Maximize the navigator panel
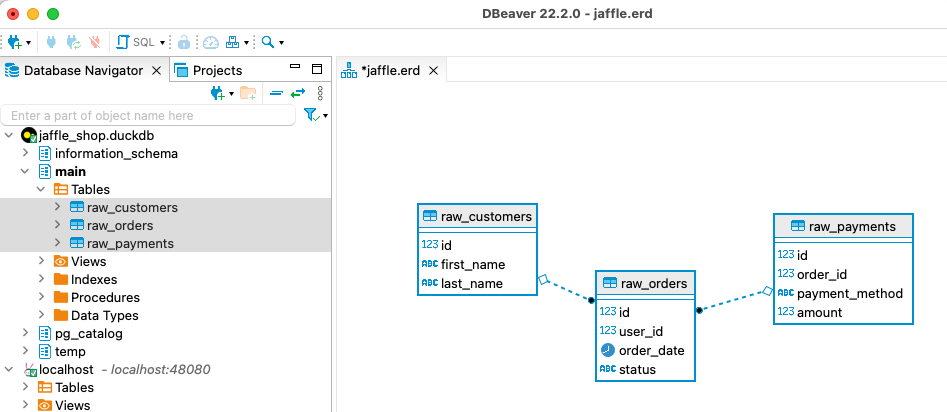Image resolution: width=947 pixels, height=412 pixels. tap(317, 70)
